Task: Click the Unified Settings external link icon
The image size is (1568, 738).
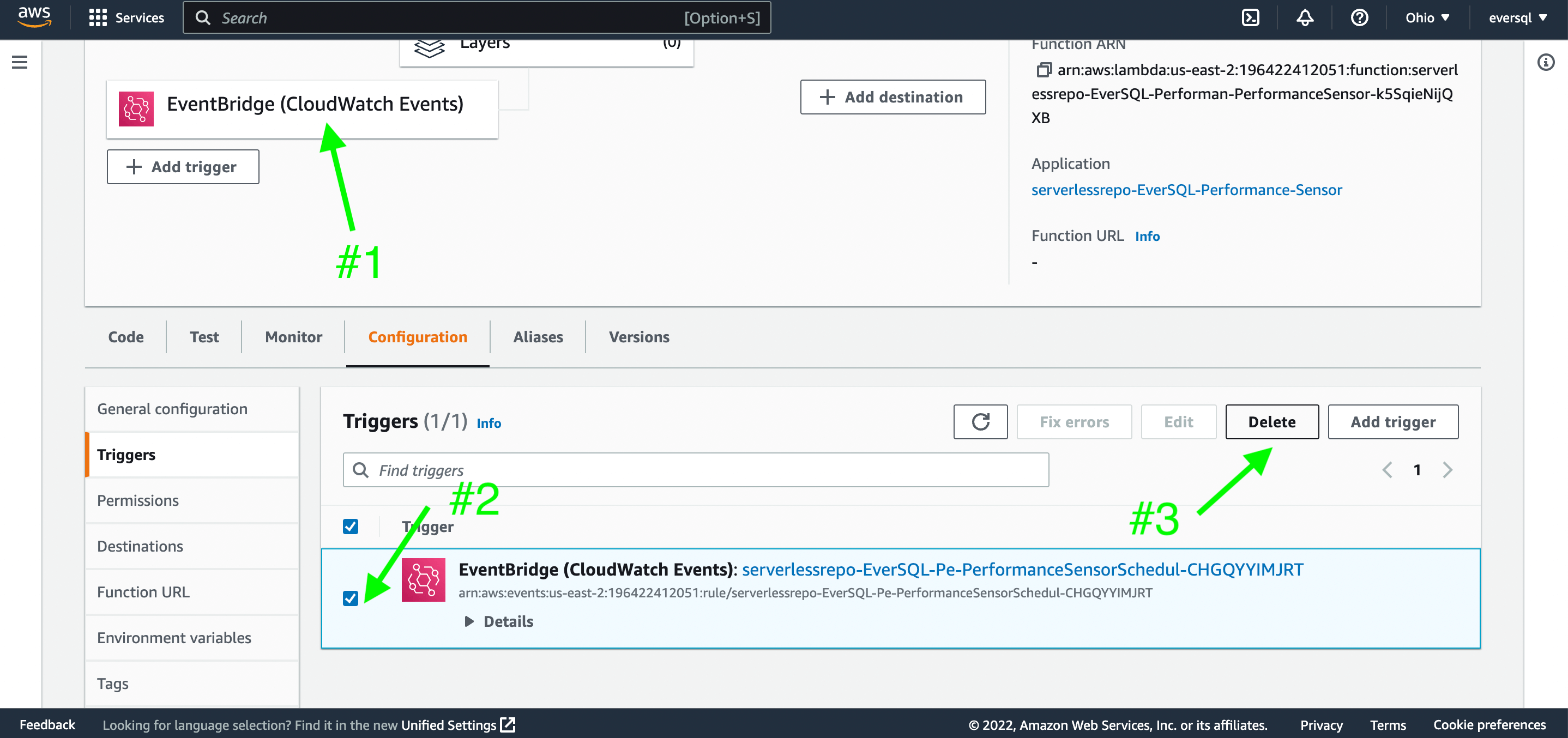Action: (508, 724)
